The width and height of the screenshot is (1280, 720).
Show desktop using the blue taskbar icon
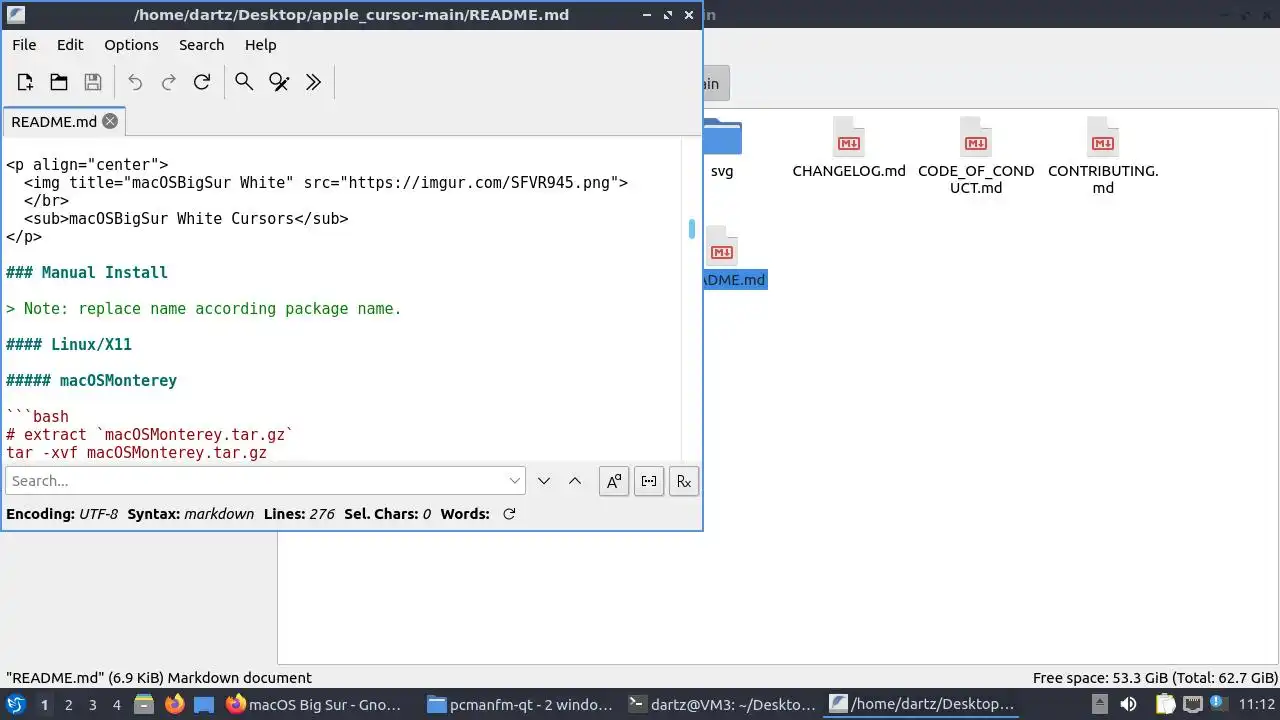pyautogui.click(x=204, y=704)
